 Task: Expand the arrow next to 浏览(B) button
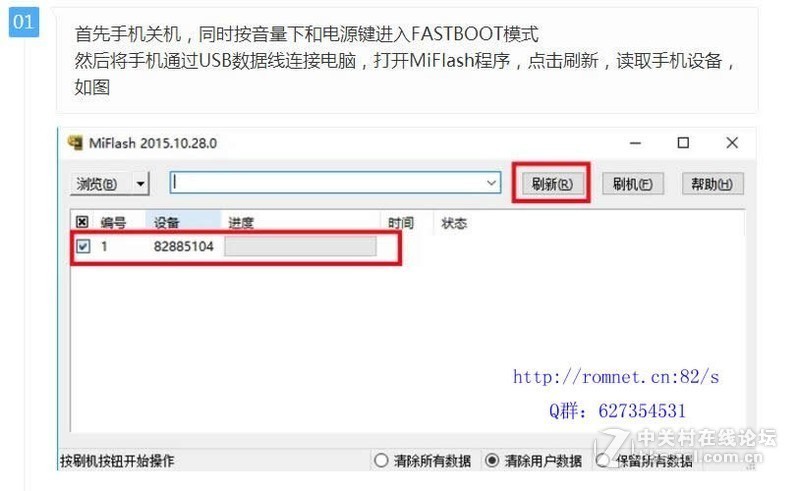(140, 183)
